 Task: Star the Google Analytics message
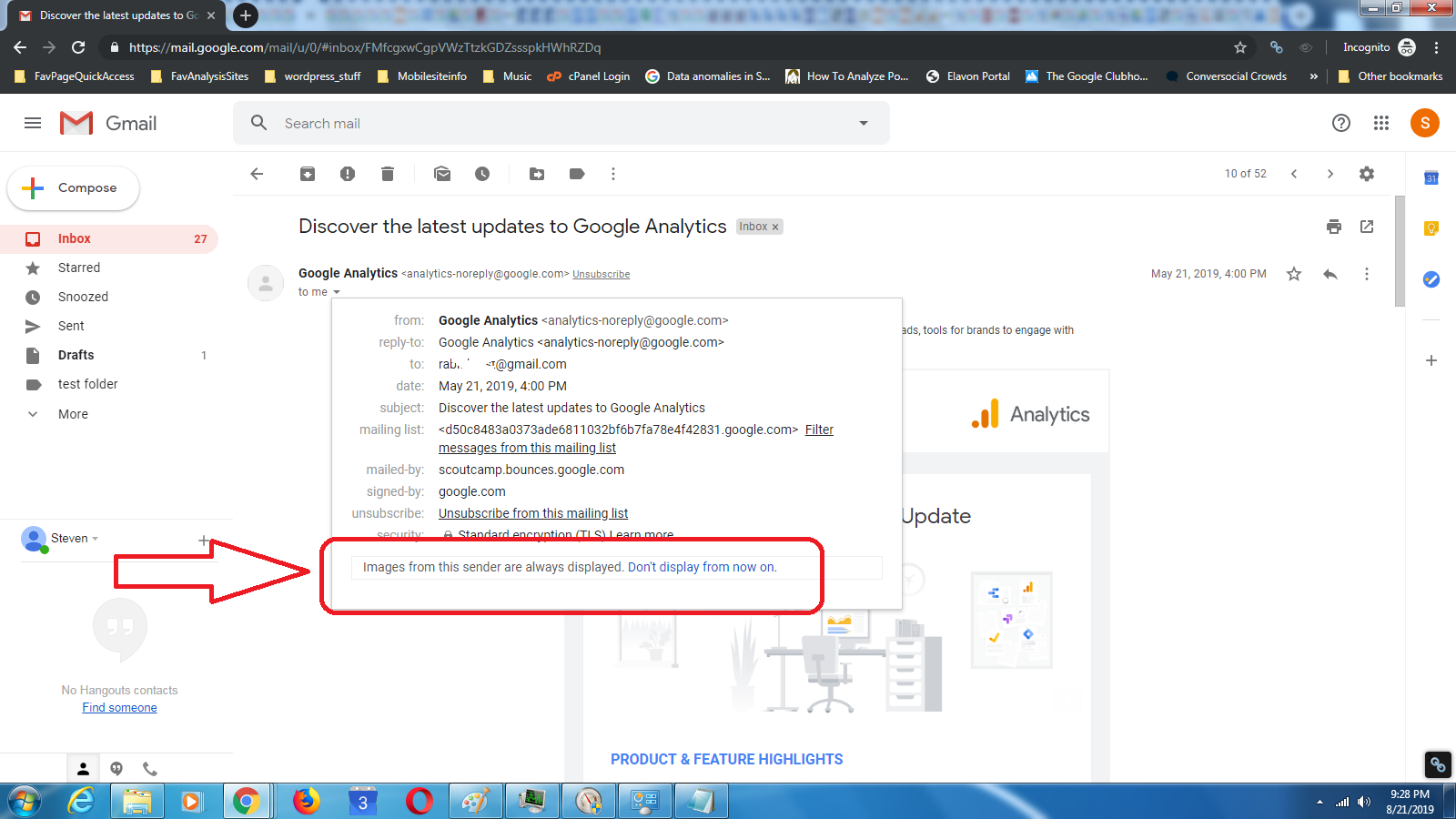click(x=1294, y=274)
